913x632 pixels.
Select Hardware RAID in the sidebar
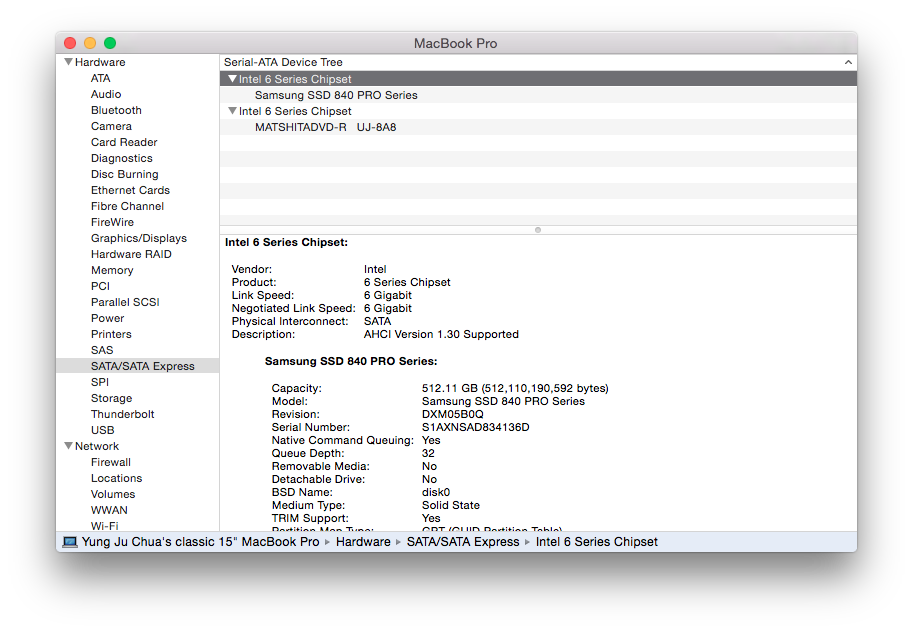pos(131,255)
